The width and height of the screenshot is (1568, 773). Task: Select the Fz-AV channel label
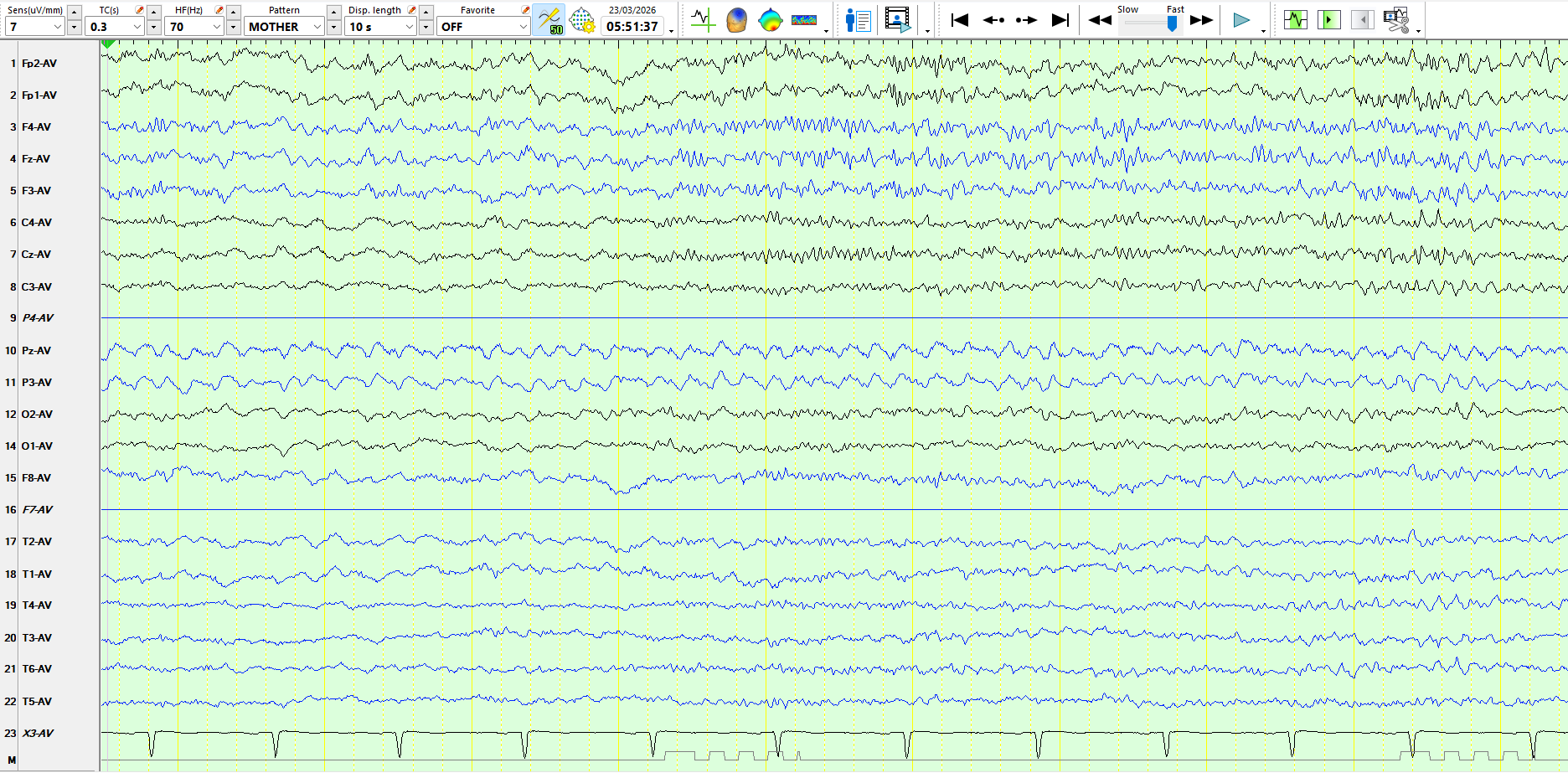click(x=36, y=159)
